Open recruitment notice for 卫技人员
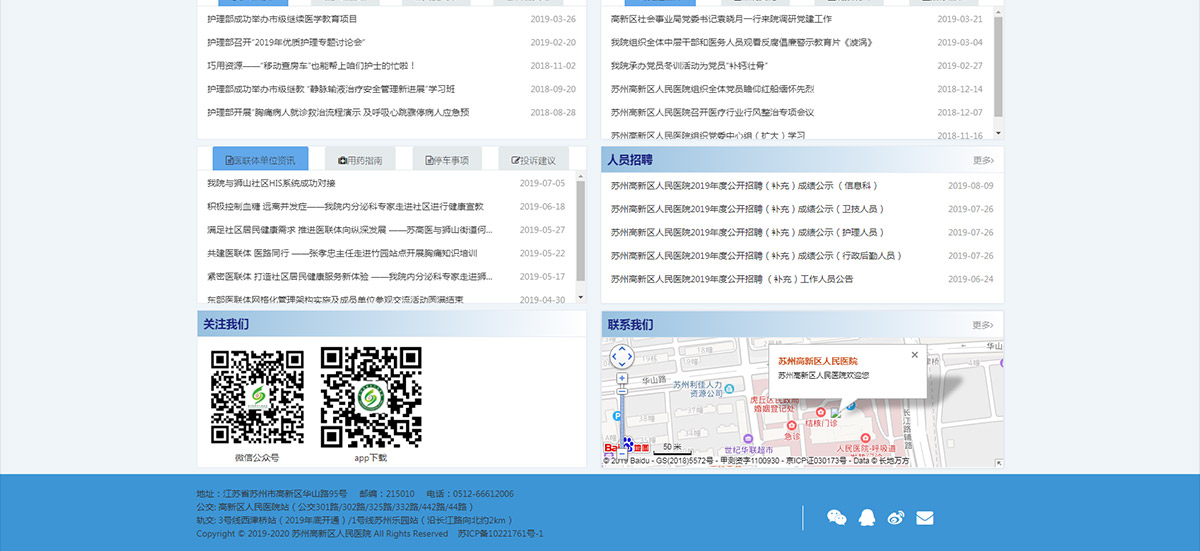 (x=748, y=209)
